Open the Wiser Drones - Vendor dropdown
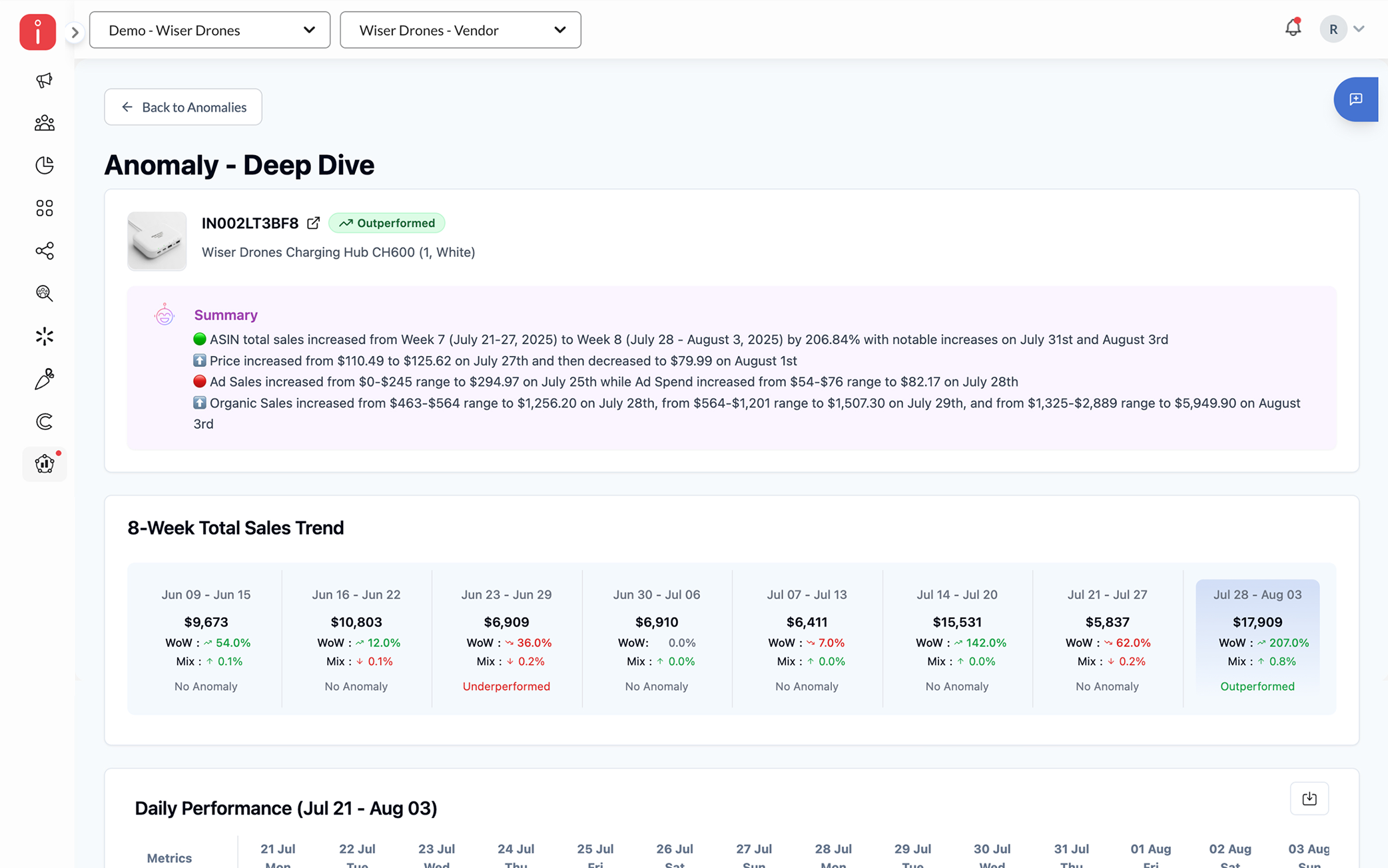The width and height of the screenshot is (1388, 868). (460, 30)
